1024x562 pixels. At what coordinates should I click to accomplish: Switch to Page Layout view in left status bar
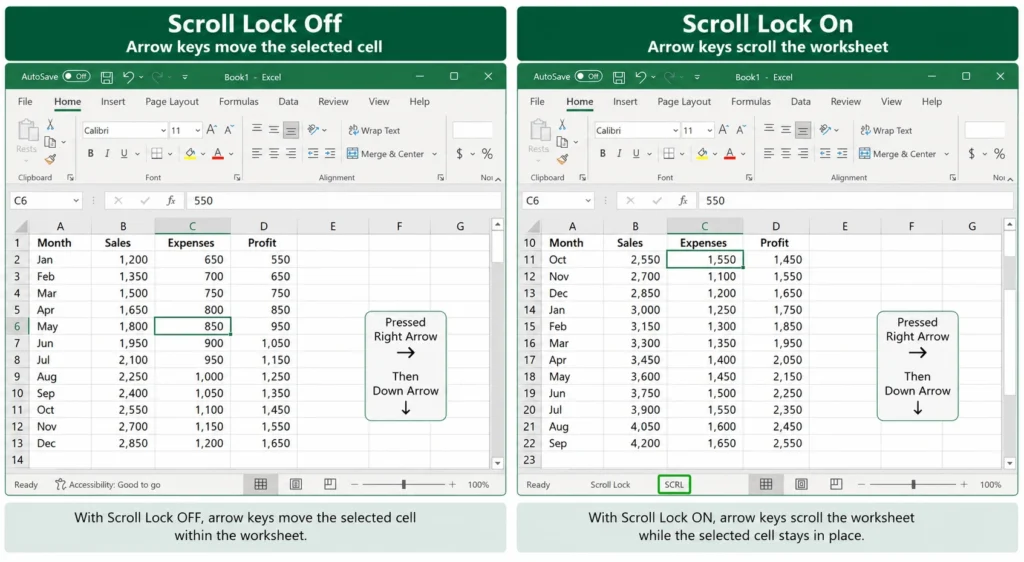pyautogui.click(x=296, y=484)
